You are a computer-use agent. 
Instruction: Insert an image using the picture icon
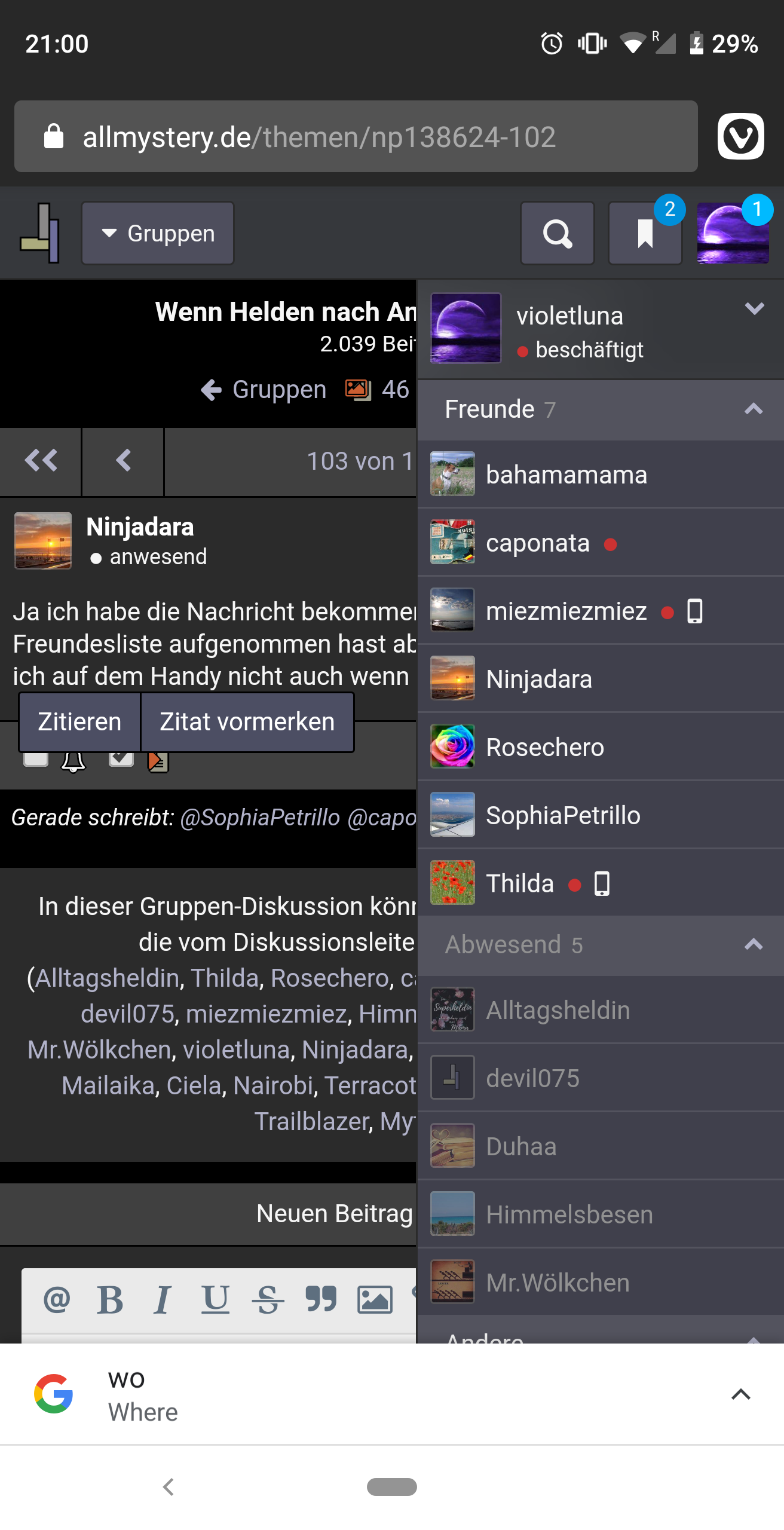coord(375,1299)
